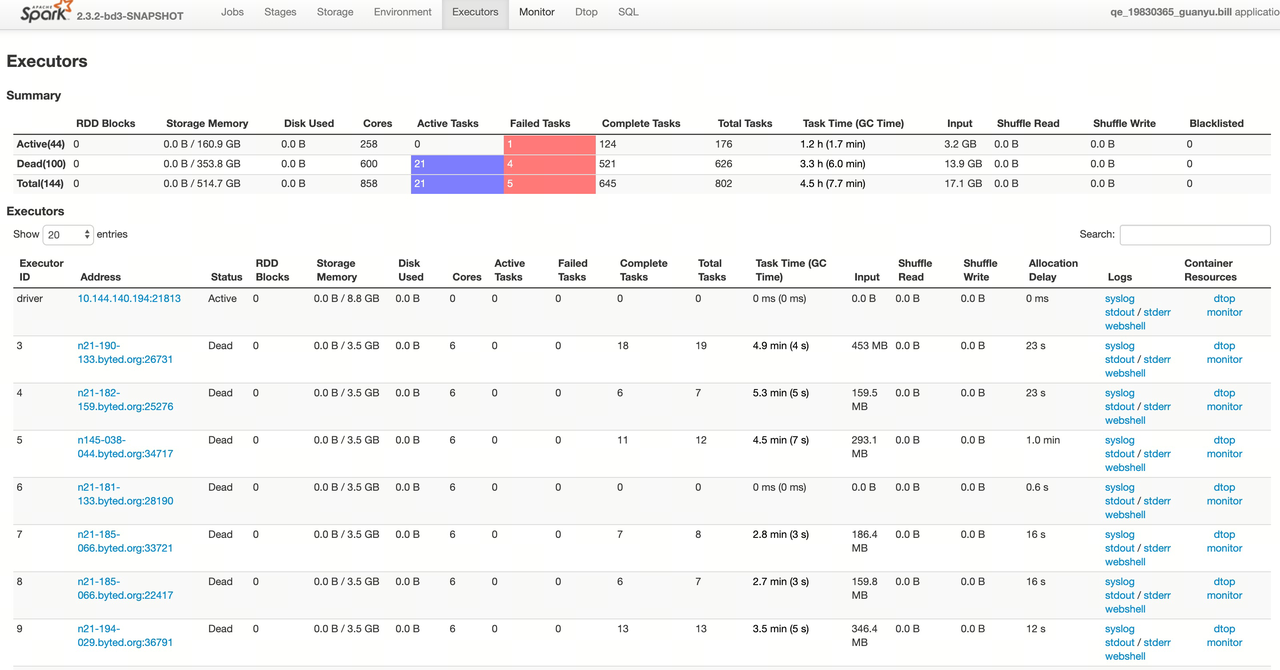Click Dead row's highlighted active tasks 21
This screenshot has width=1280, height=670.
coord(457,164)
